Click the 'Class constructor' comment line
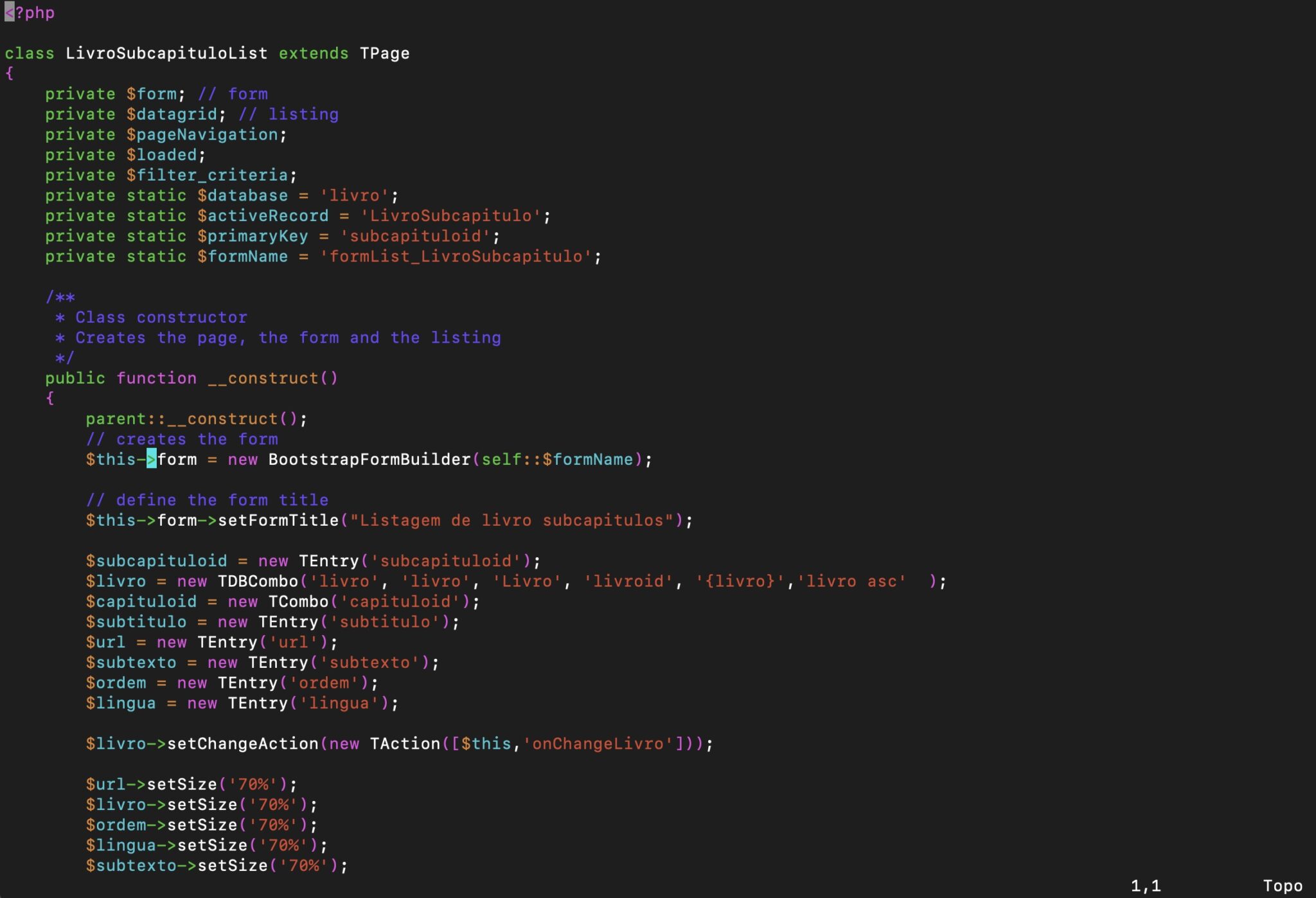This screenshot has height=898, width=1316. point(161,318)
